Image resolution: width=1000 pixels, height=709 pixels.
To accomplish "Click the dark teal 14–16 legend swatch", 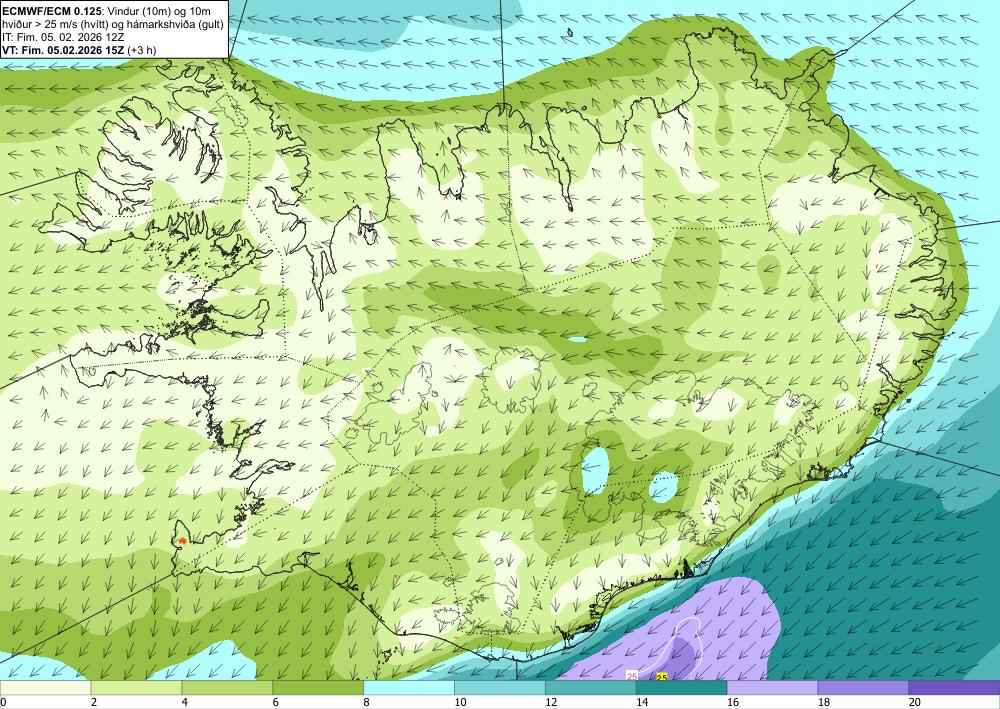I will coord(681,688).
